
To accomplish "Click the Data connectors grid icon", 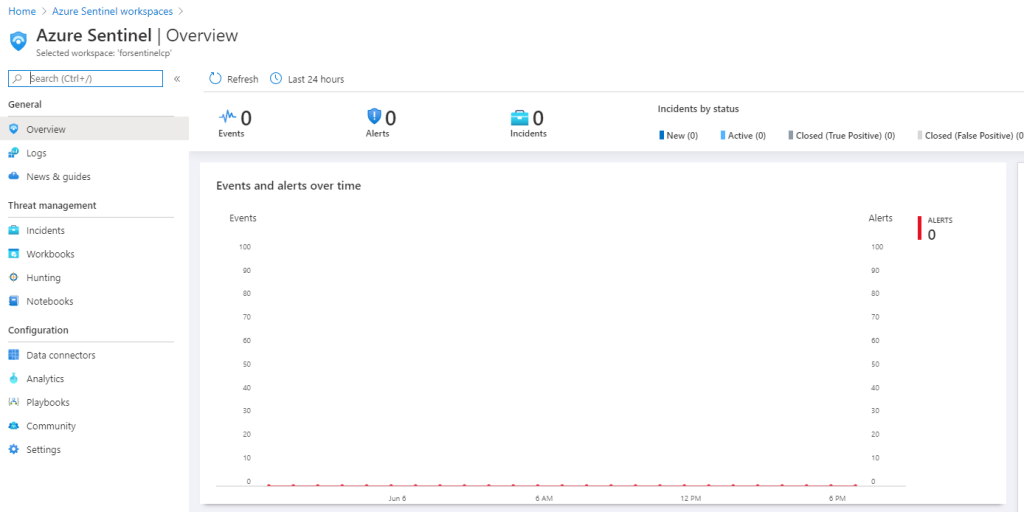I will tap(14, 355).
